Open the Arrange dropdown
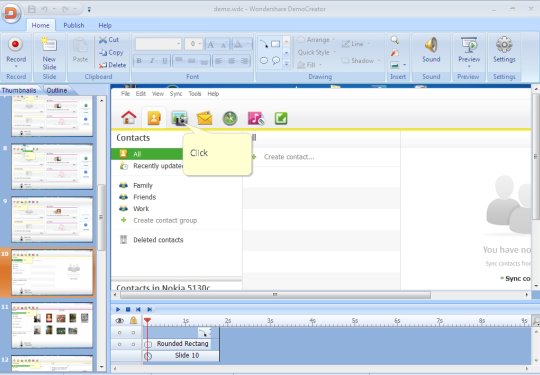 [x=316, y=40]
